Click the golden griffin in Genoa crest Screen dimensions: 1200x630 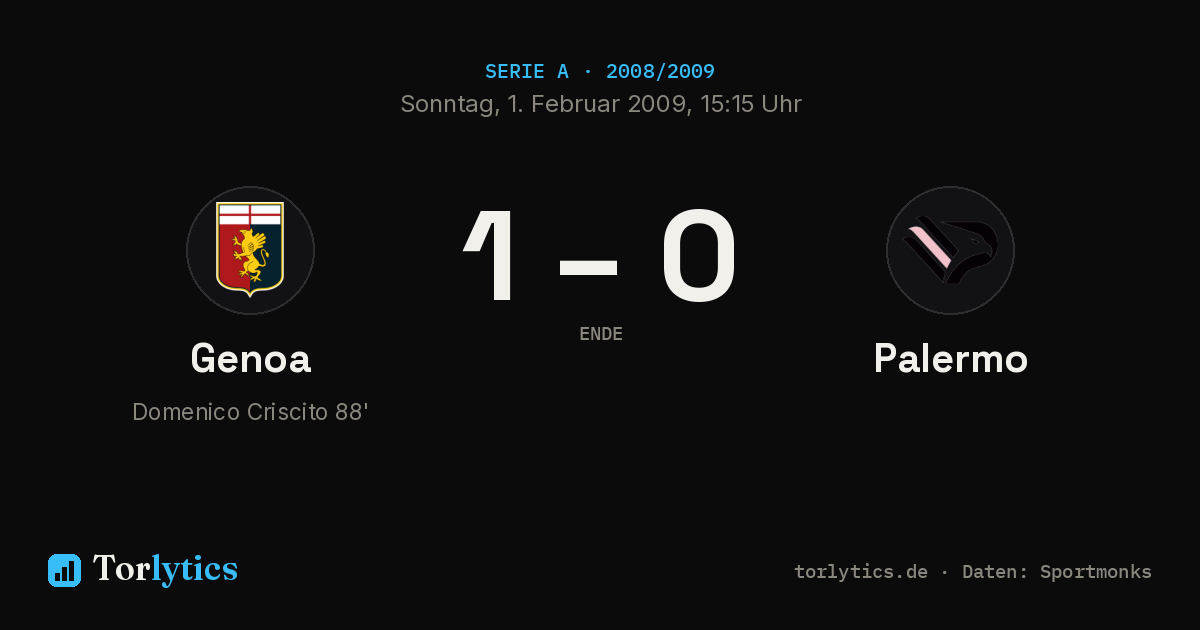250,255
